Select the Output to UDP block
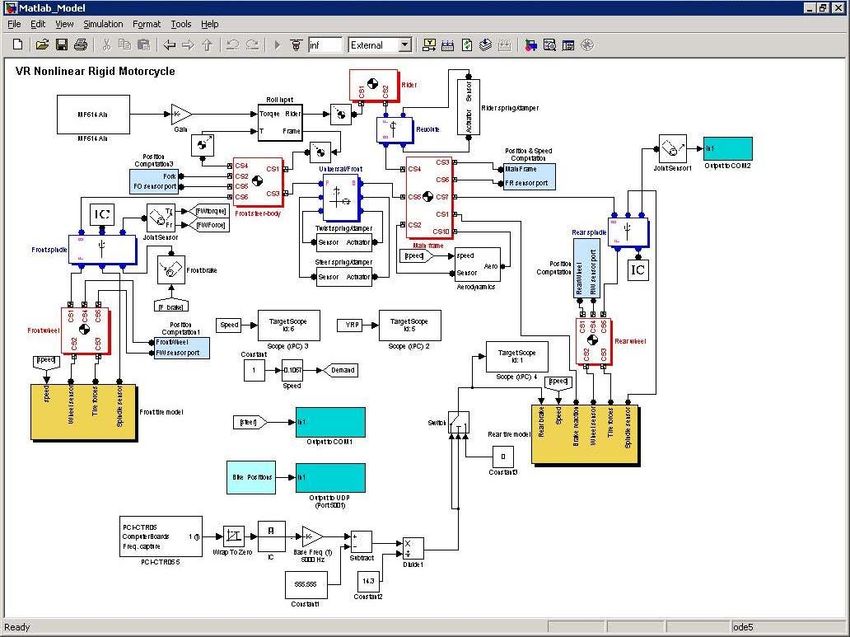Viewport: 850px width, 637px height. (330, 478)
